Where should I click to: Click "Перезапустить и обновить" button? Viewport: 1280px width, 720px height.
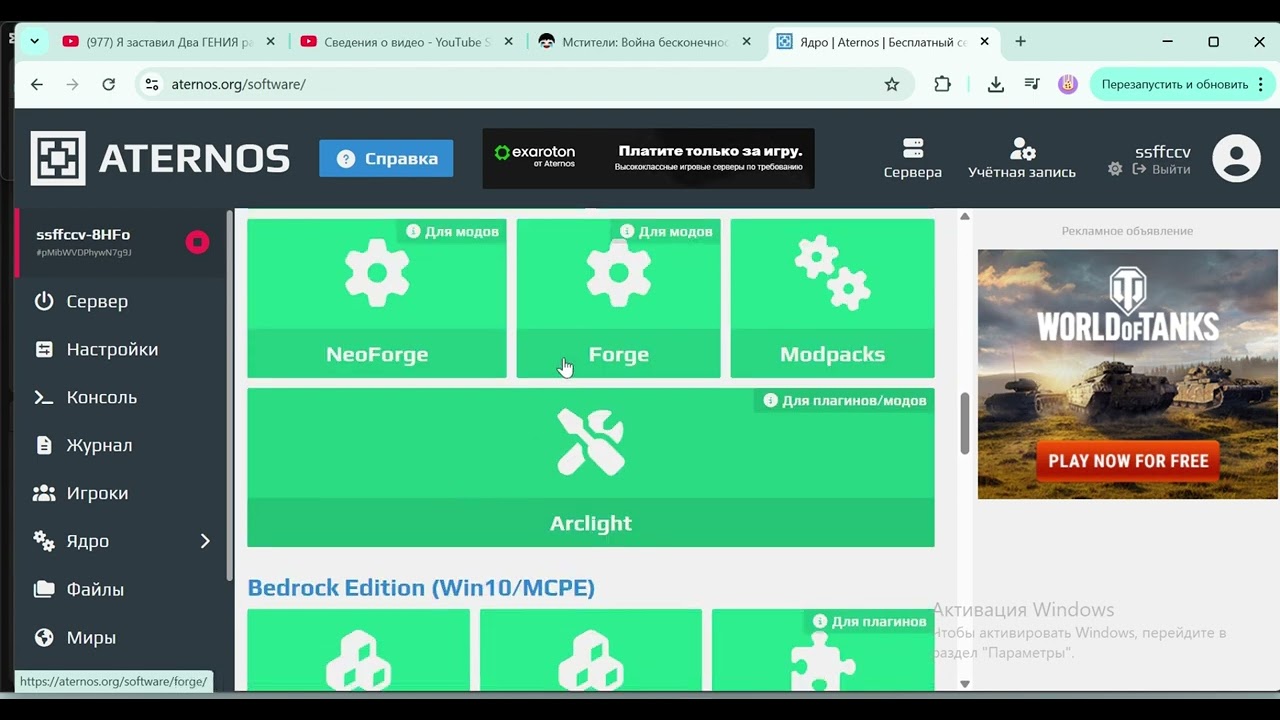(1175, 85)
